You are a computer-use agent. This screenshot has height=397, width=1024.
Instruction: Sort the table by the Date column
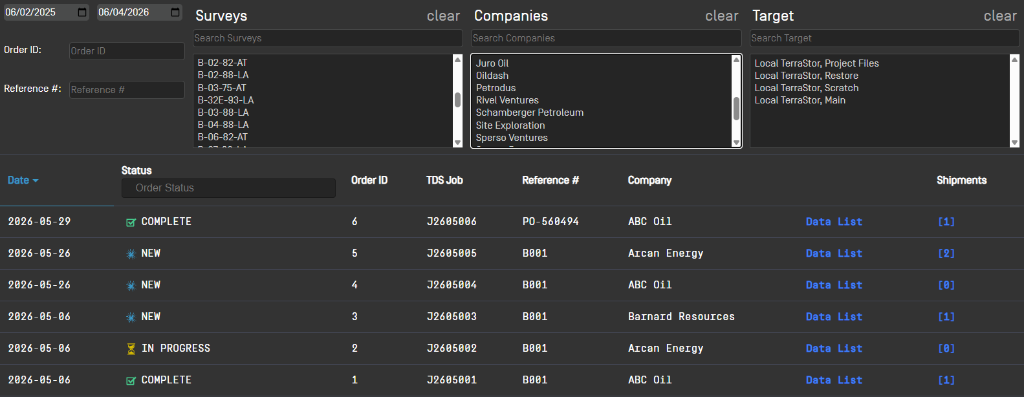[x=23, y=180]
